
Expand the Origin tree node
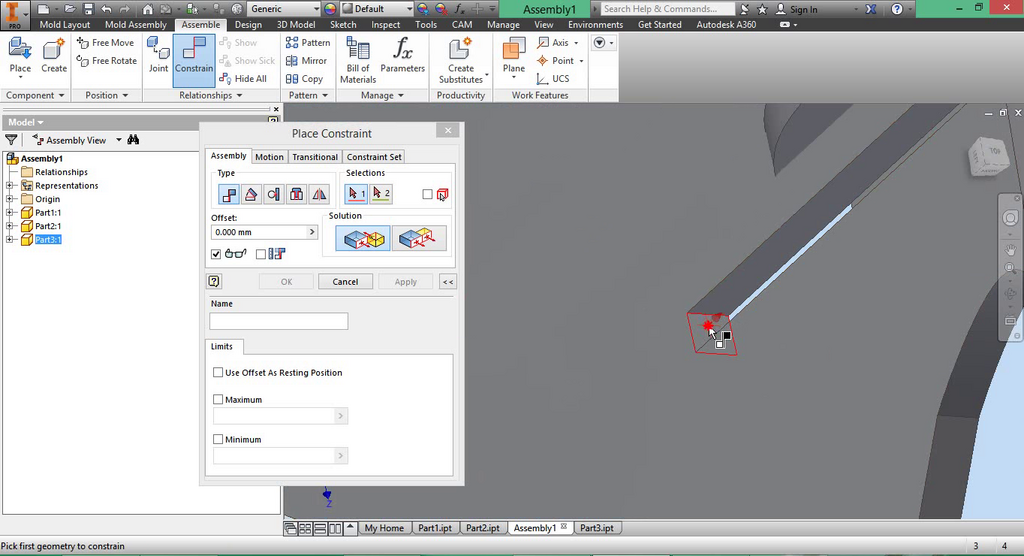point(10,199)
